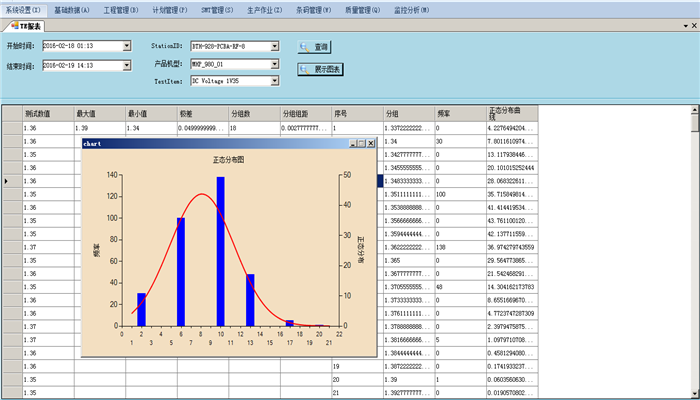The width and height of the screenshot is (700, 400).
Task: Click the 正态分布曲线 column header
Action: (x=512, y=114)
